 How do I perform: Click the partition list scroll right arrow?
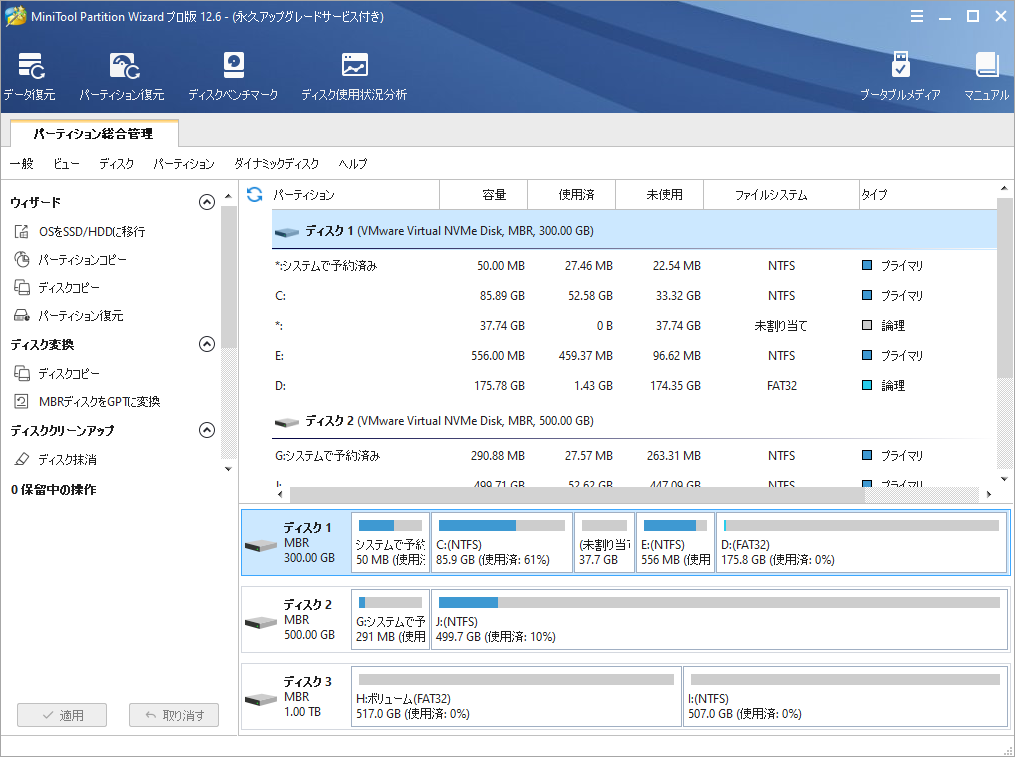[x=989, y=494]
